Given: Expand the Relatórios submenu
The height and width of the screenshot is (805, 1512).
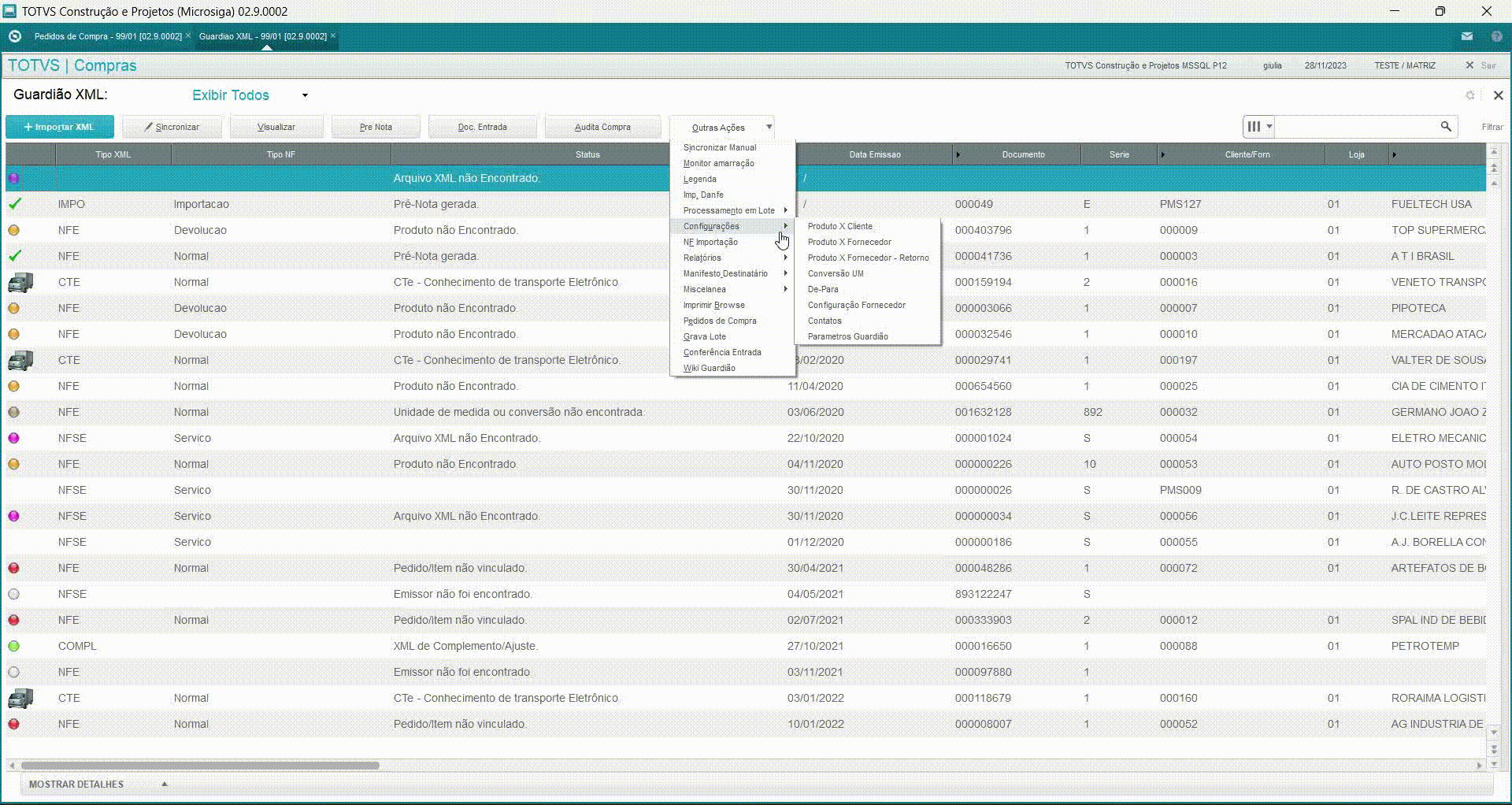Looking at the screenshot, I should coord(733,258).
